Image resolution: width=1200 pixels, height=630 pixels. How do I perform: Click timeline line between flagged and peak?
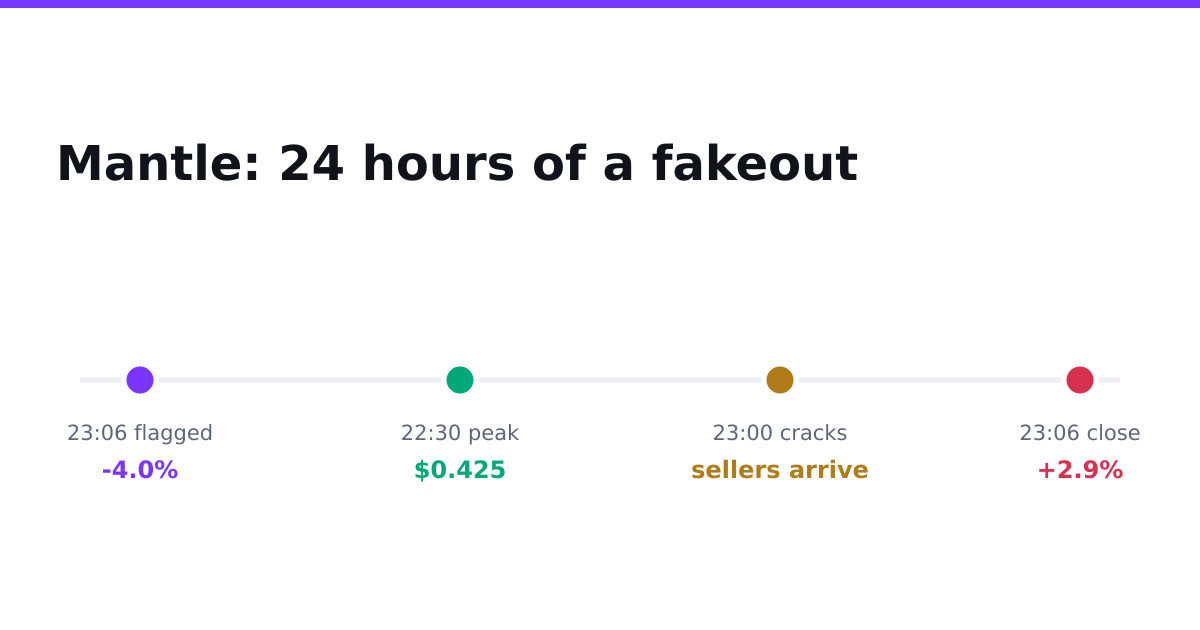click(x=300, y=380)
